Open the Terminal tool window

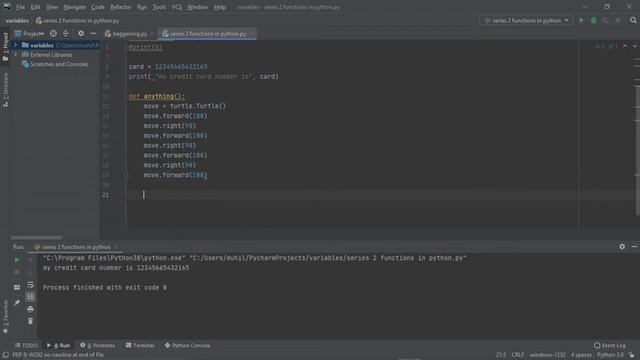point(140,345)
